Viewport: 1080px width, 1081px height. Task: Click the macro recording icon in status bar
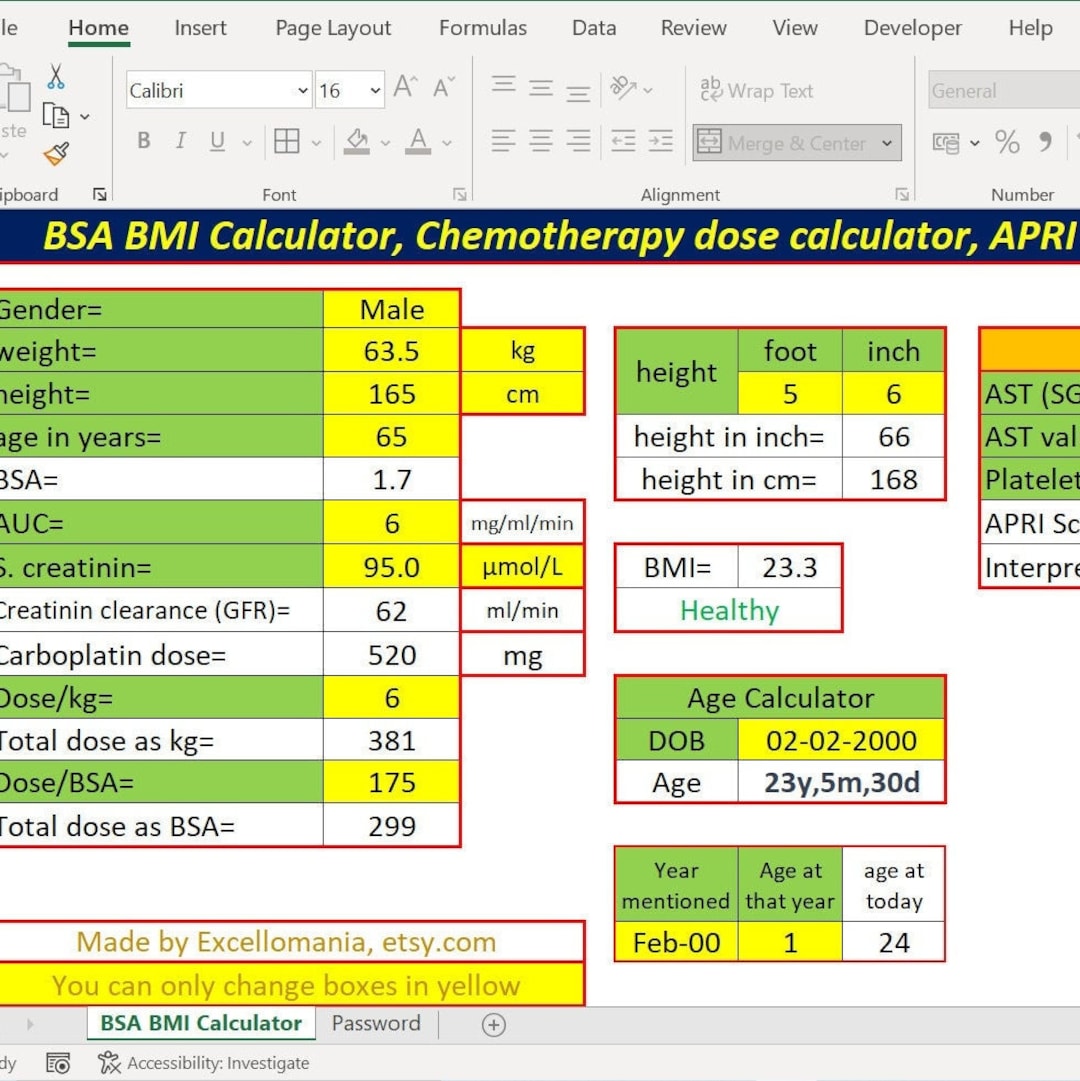pyautogui.click(x=58, y=1063)
